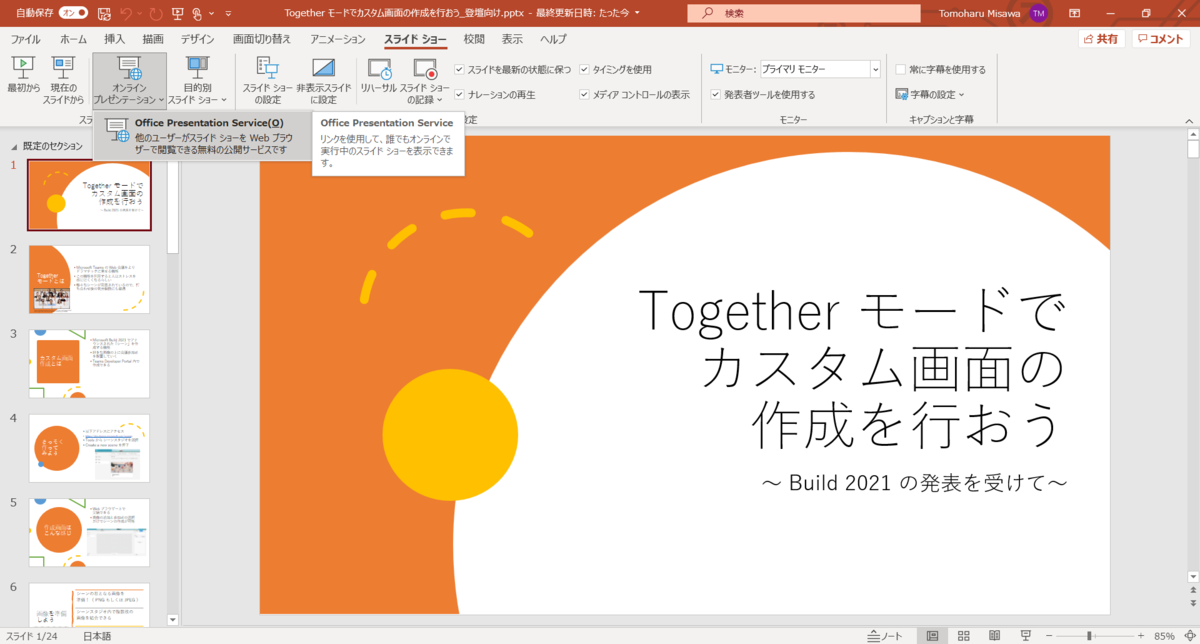Switch to 校閲 tab
Image resolution: width=1200 pixels, height=644 pixels.
(x=474, y=39)
